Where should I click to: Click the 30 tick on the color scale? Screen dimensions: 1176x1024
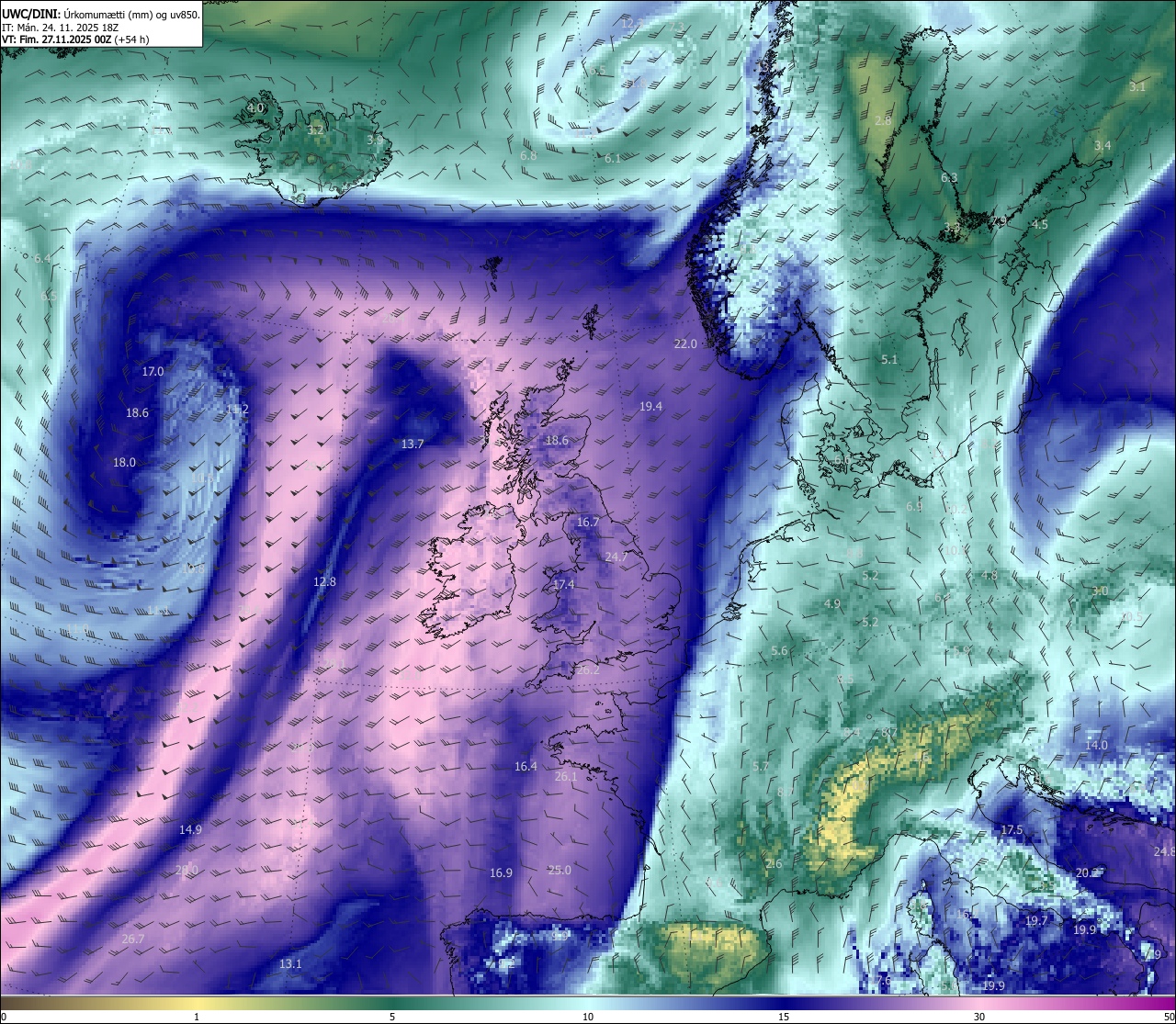coord(979,1017)
